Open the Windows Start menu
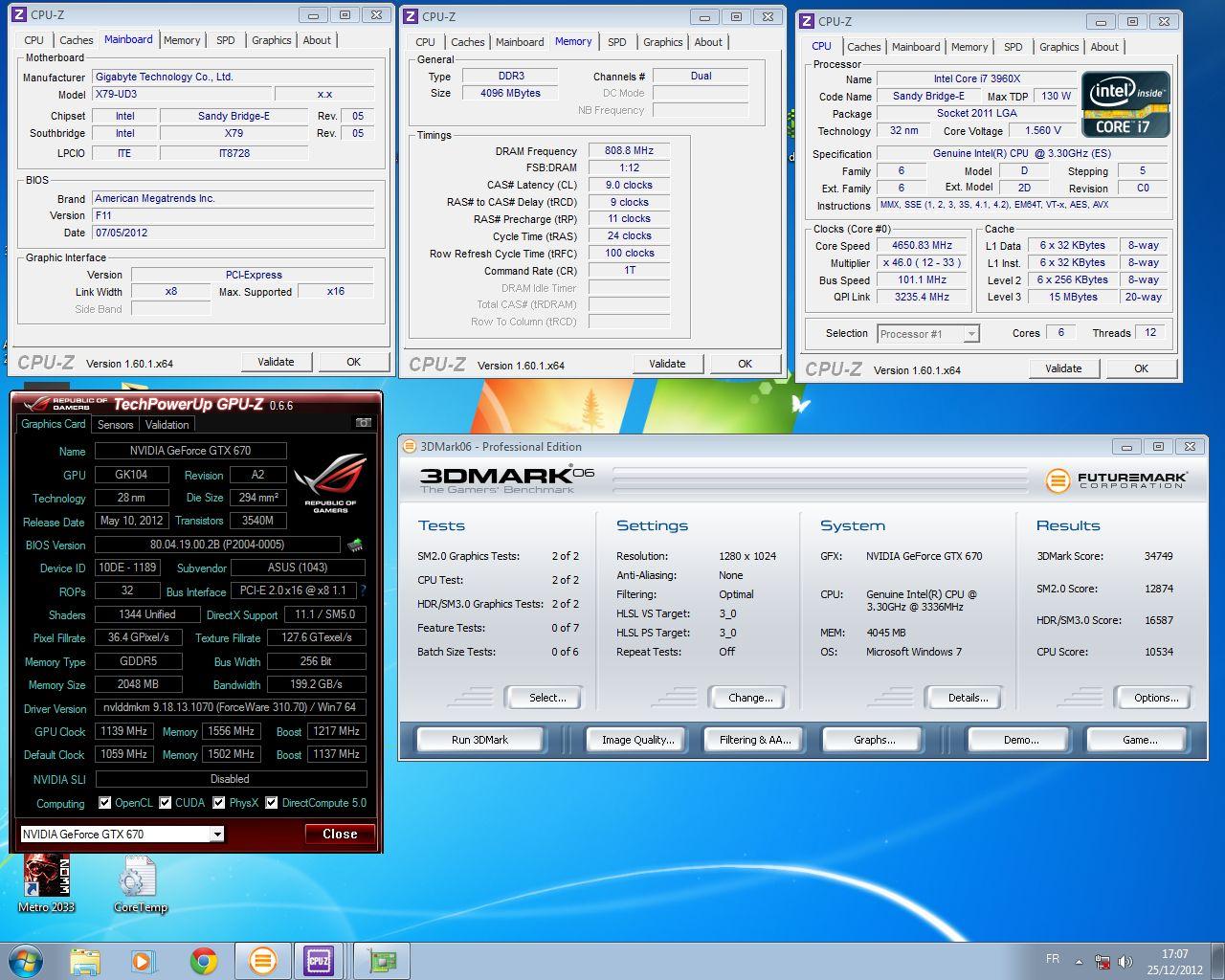Screen dimensions: 1225x980 click(x=25, y=961)
